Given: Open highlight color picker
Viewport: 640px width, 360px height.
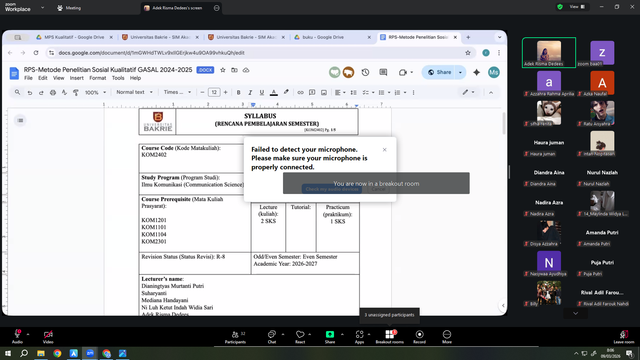Looking at the screenshot, I should (x=286, y=93).
